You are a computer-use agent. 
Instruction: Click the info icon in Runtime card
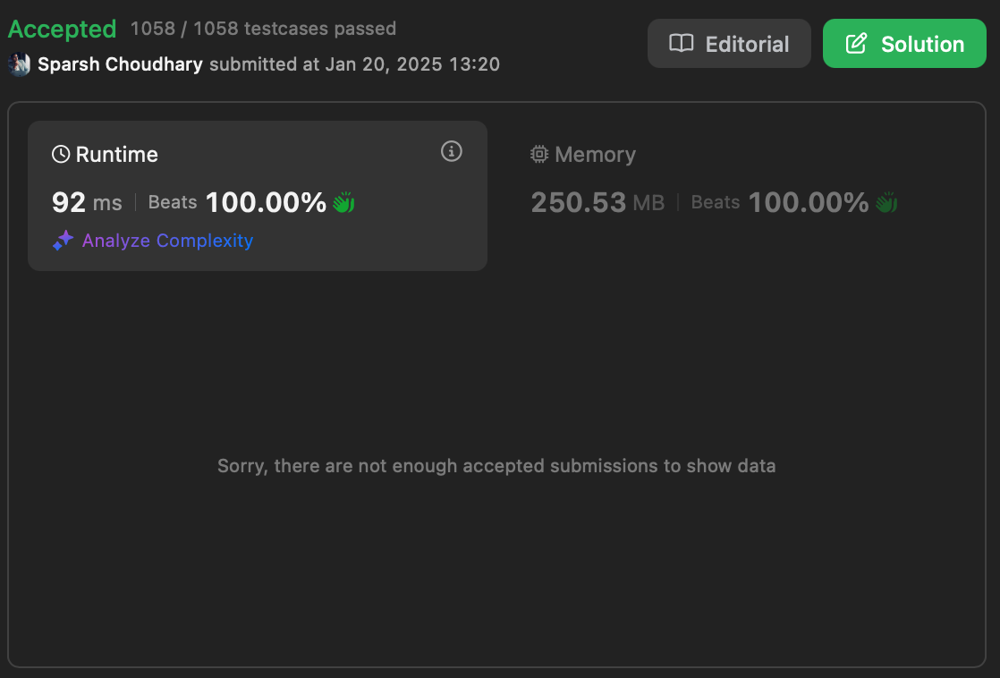pos(452,152)
